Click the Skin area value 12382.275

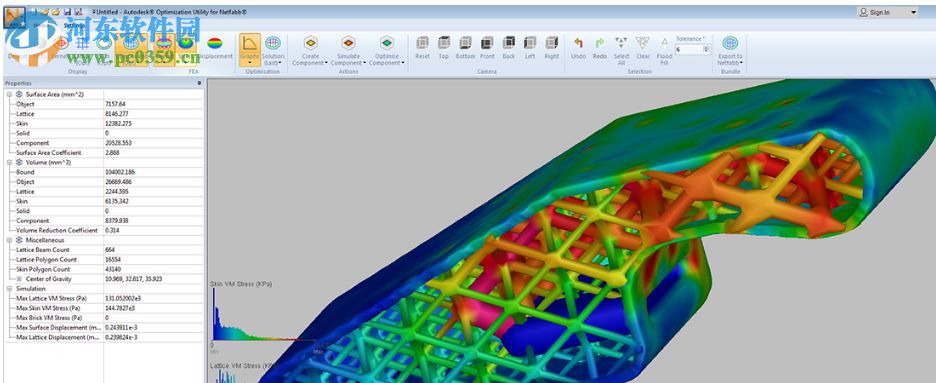click(x=117, y=123)
